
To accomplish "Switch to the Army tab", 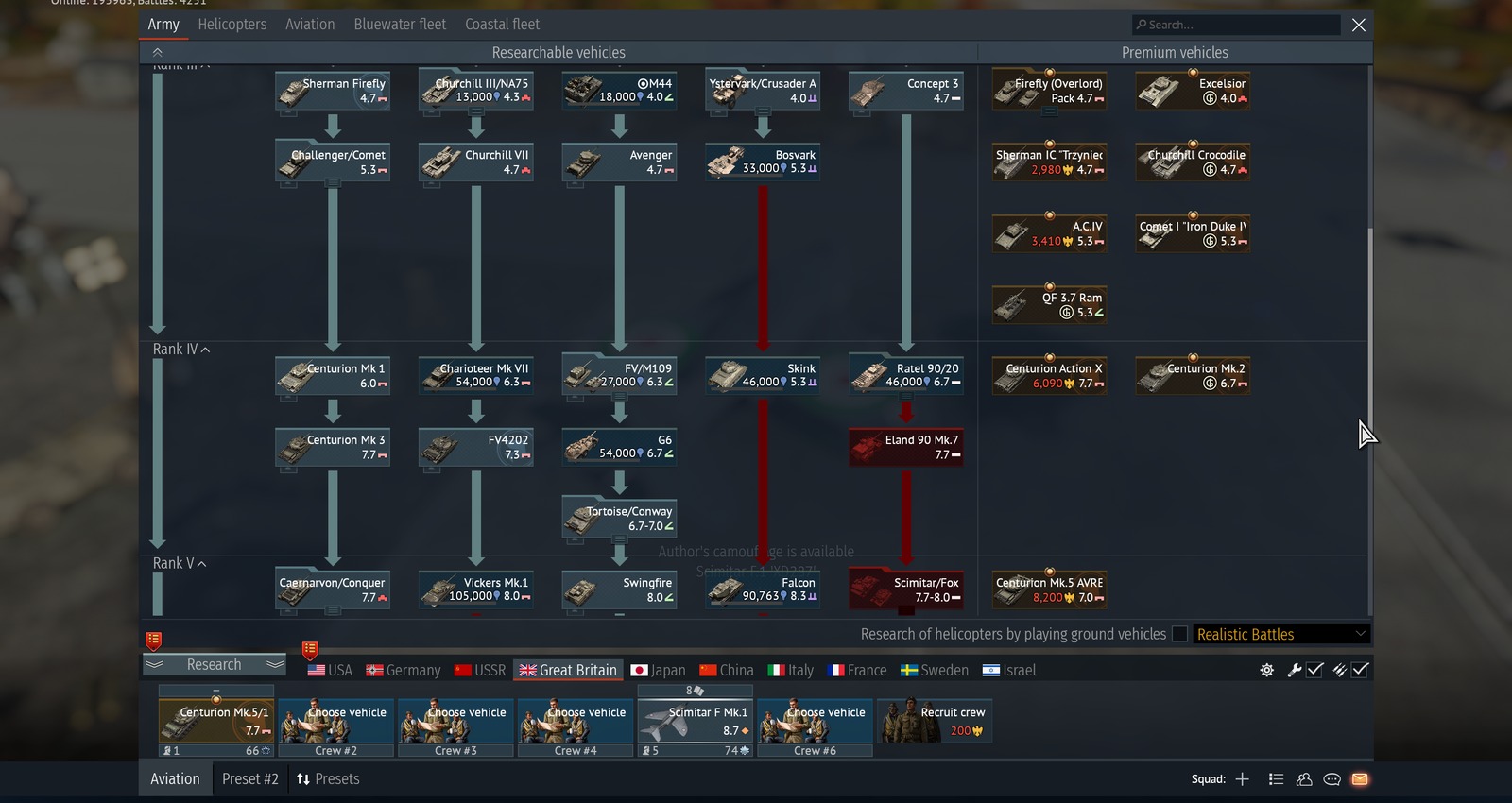I will pyautogui.click(x=163, y=25).
